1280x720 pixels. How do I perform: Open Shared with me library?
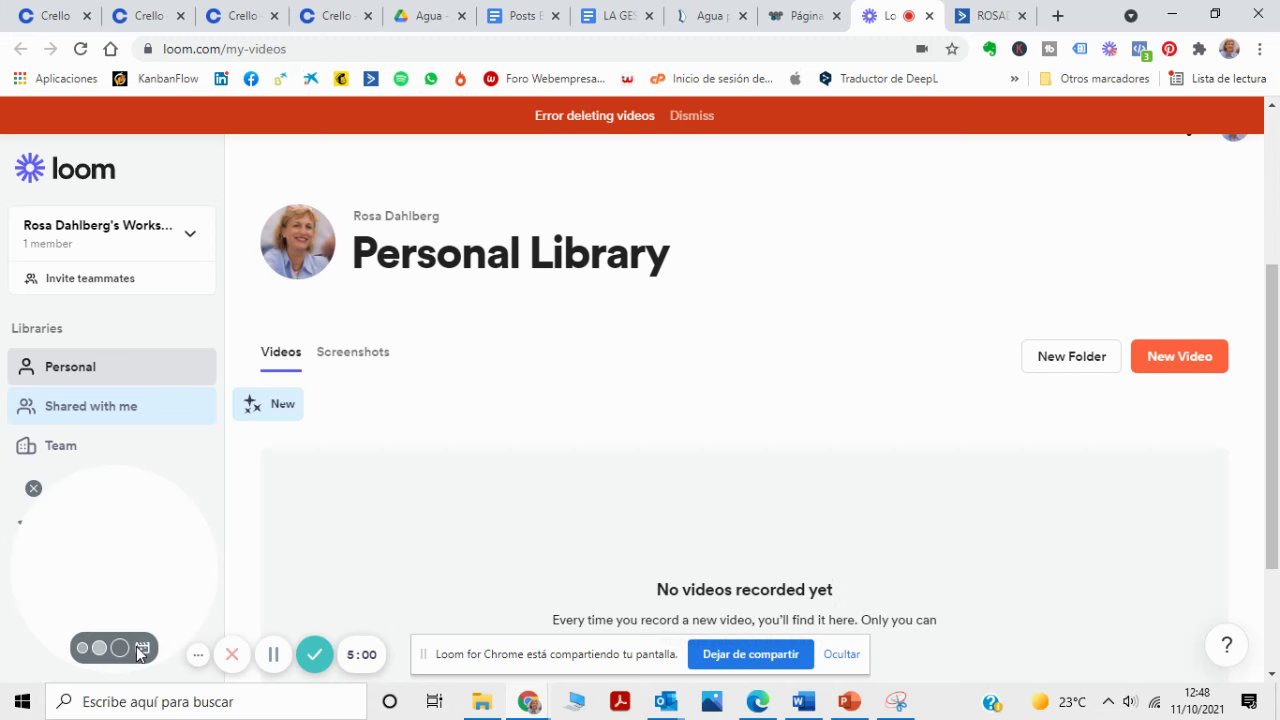pos(112,406)
